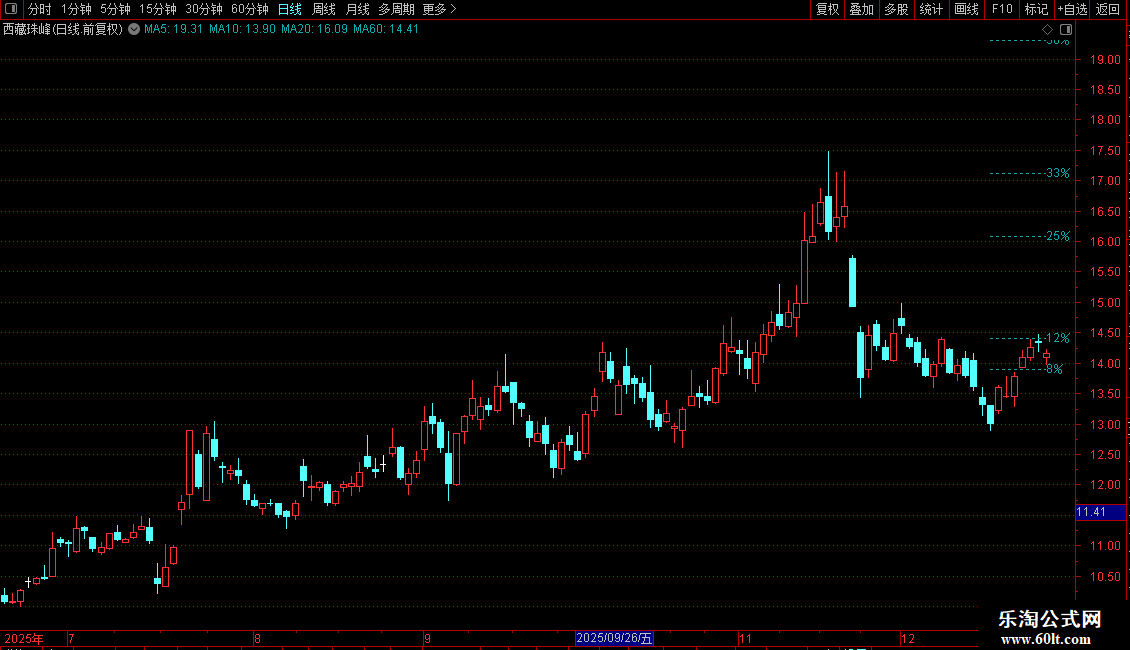The image size is (1130, 650).
Task: Open 多股 multi-stock view
Action: [896, 9]
